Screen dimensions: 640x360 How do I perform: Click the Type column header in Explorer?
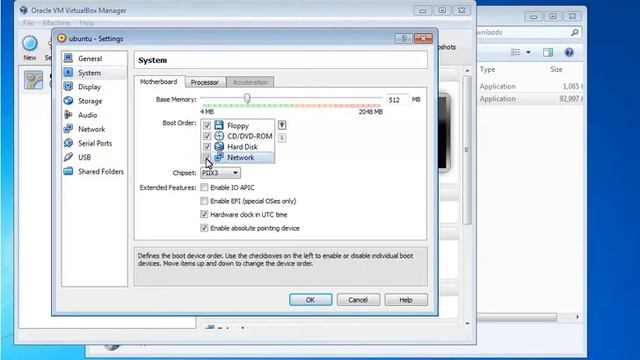[487, 69]
